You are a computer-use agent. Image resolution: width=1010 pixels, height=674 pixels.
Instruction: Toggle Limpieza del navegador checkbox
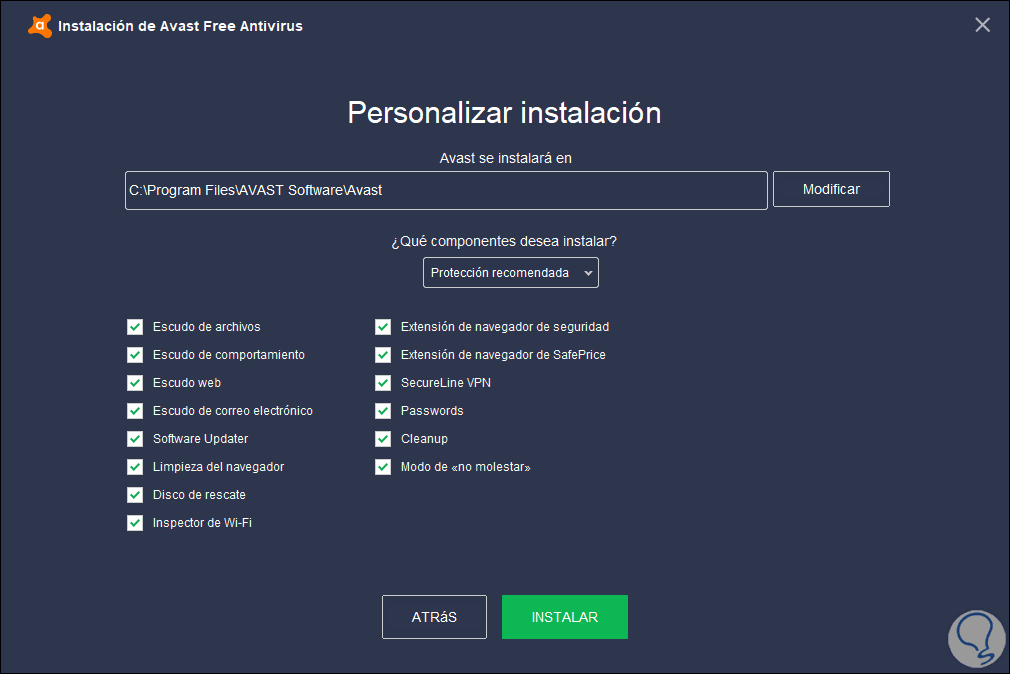135,467
